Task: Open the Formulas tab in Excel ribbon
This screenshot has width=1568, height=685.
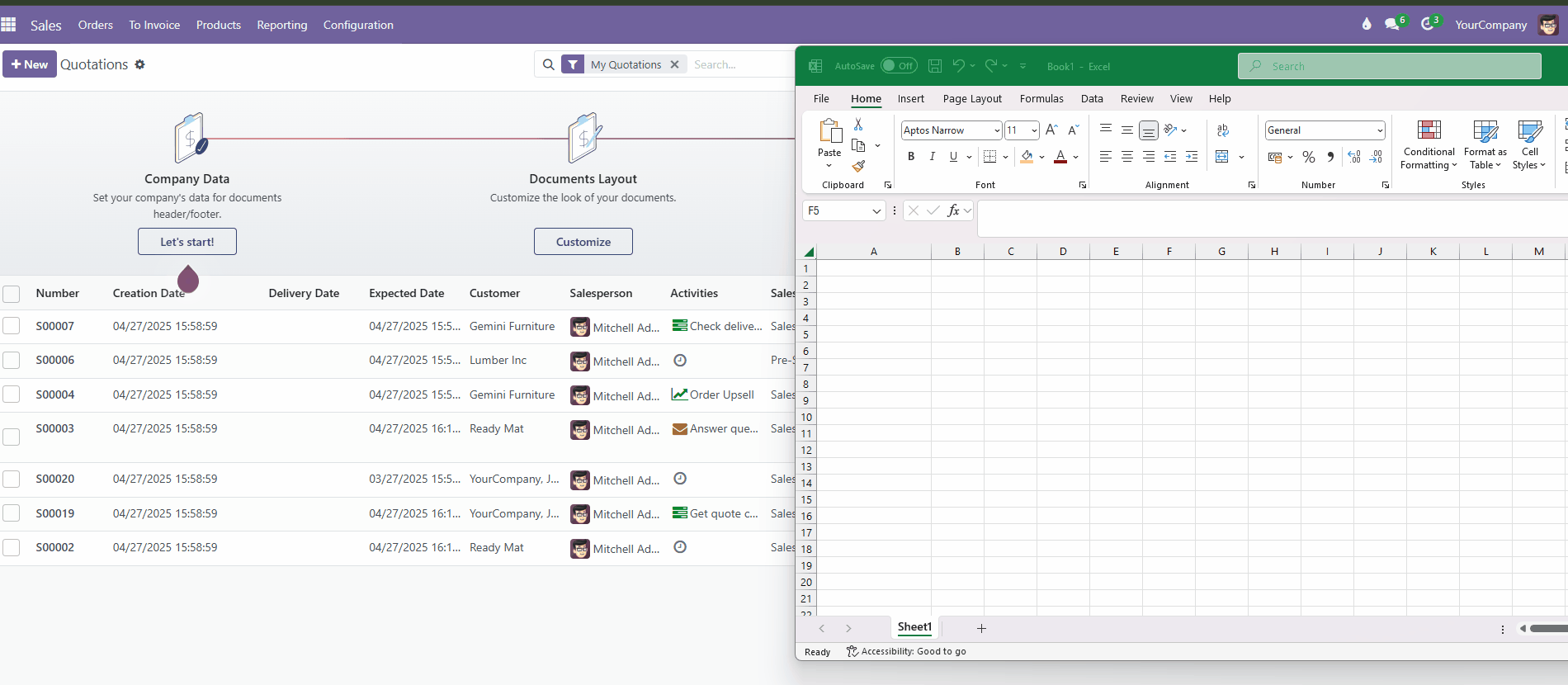Action: click(1041, 98)
